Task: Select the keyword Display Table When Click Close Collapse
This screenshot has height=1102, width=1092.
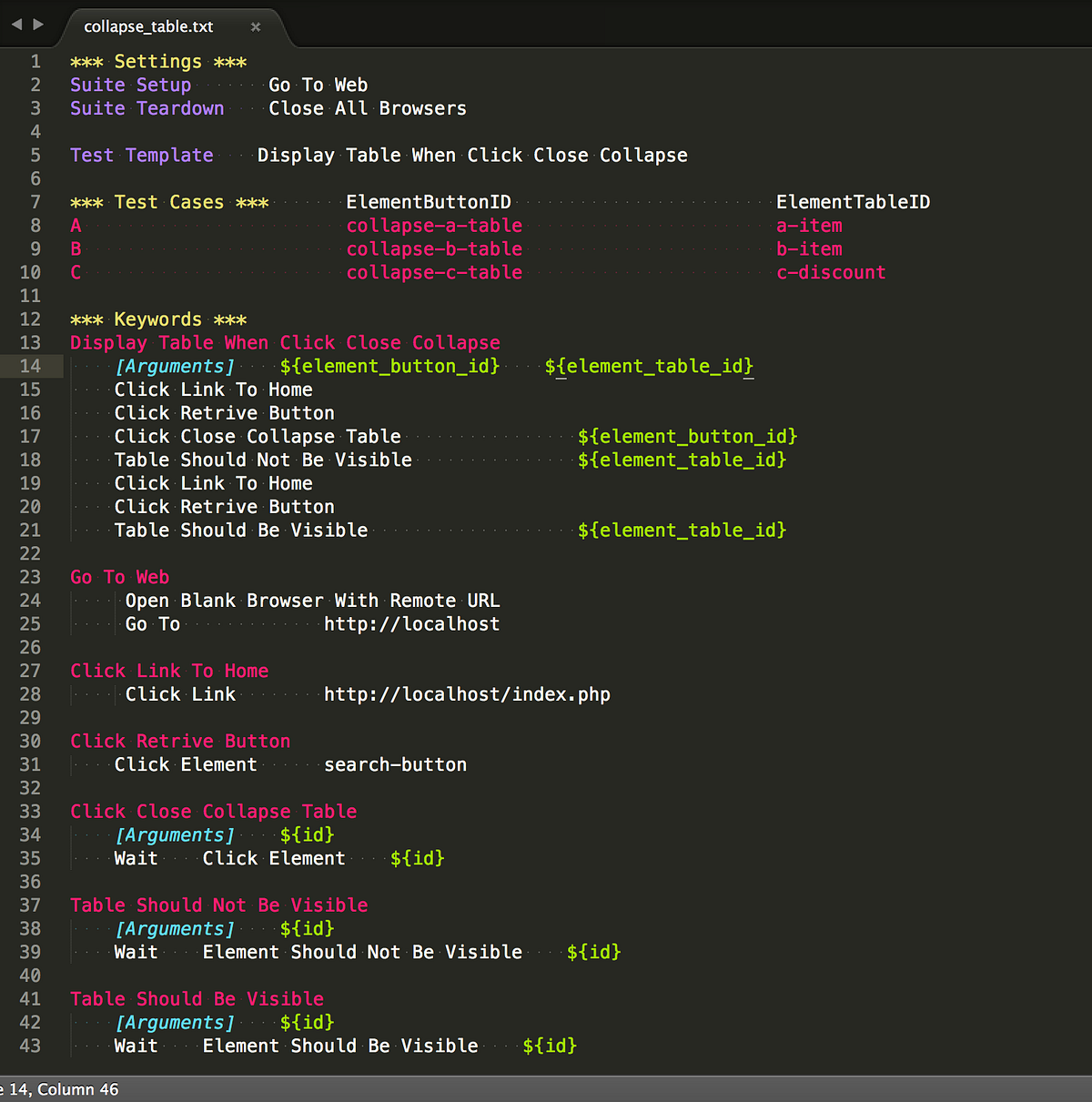Action: [284, 342]
